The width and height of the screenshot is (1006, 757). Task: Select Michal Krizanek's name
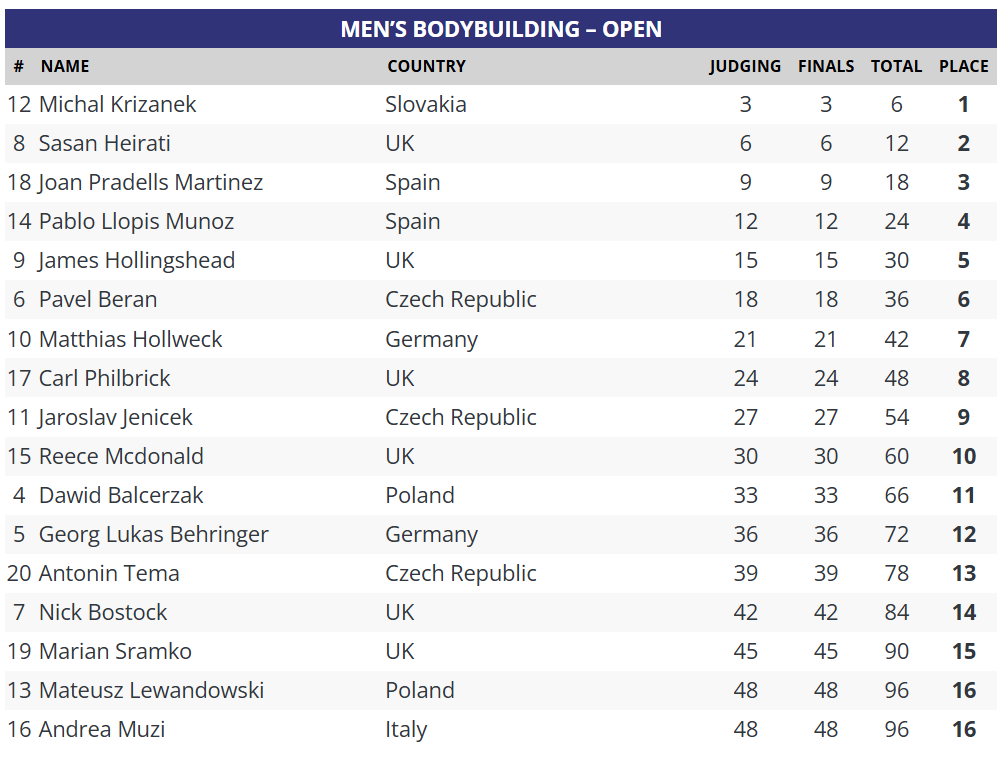[117, 104]
